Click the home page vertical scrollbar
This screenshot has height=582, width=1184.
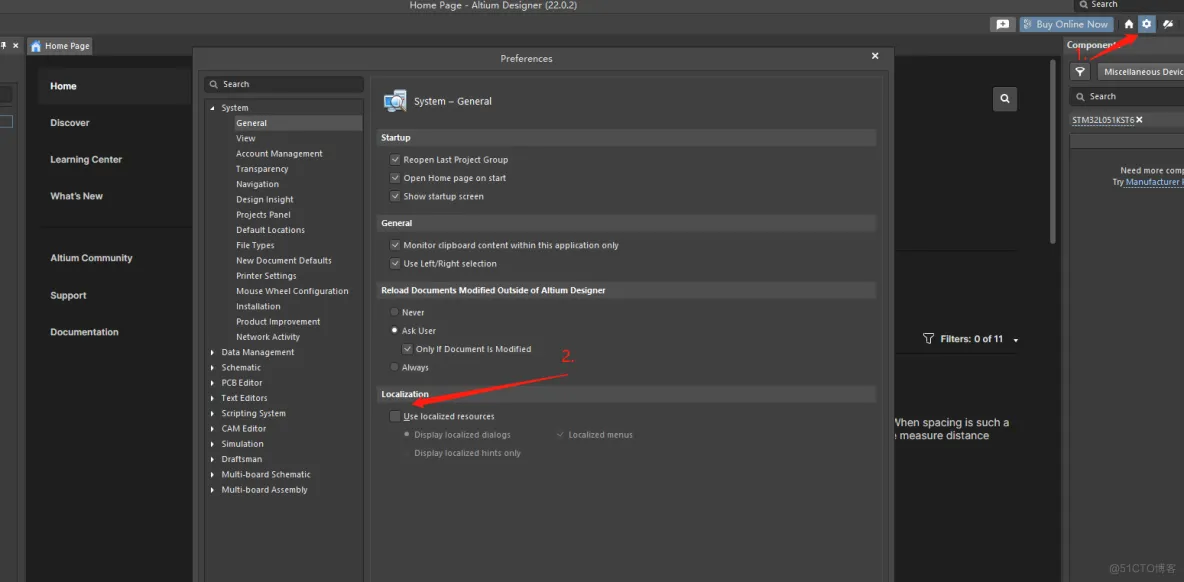coord(1053,151)
